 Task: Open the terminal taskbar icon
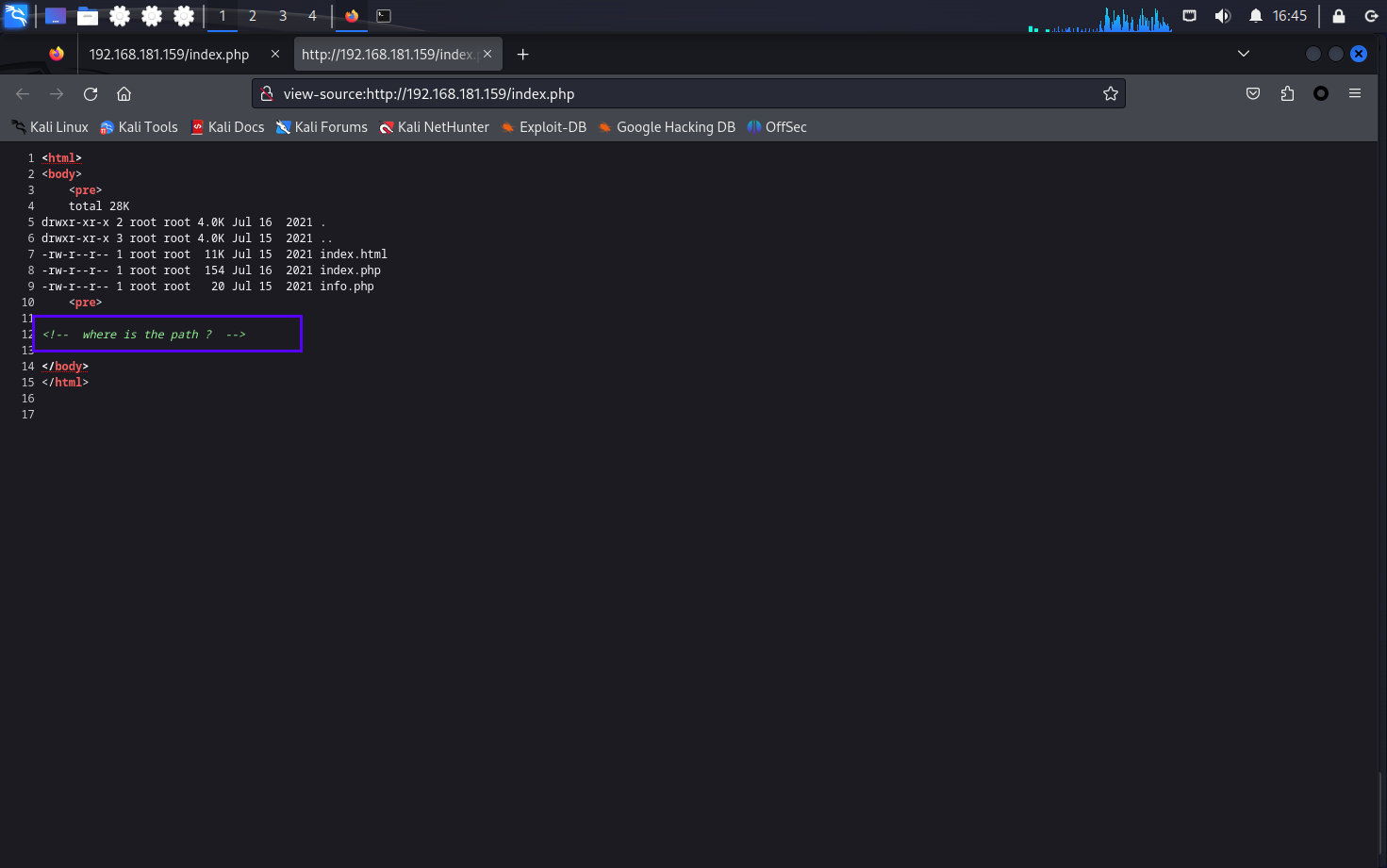click(384, 16)
